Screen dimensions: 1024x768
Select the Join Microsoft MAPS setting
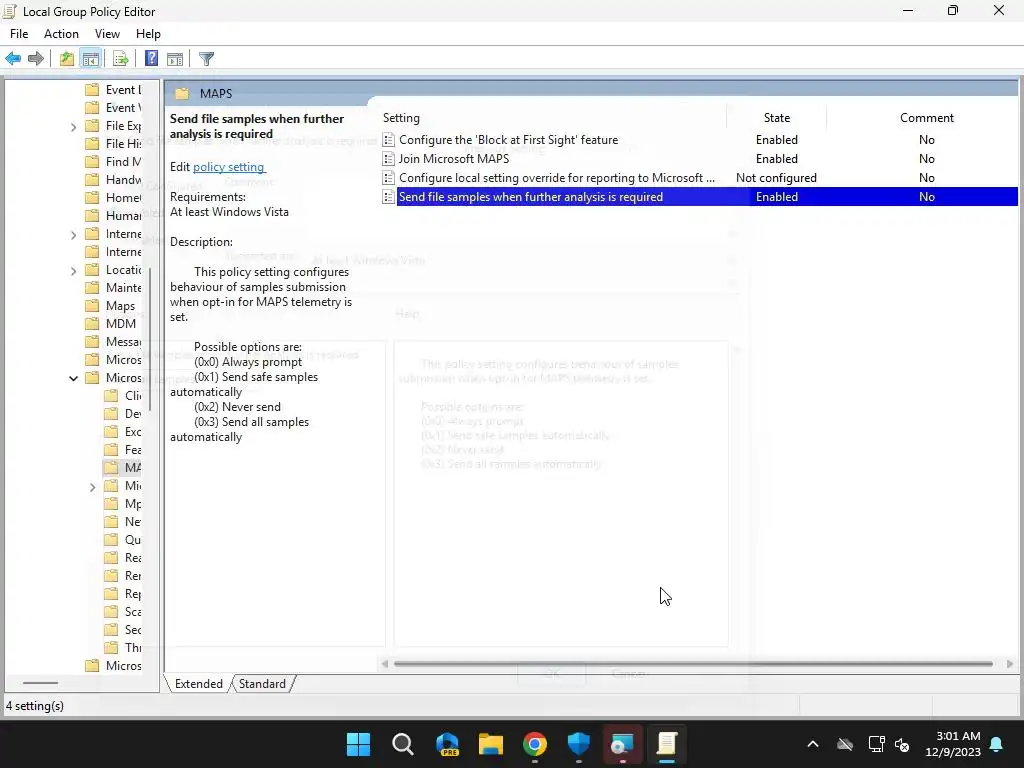[454, 159]
